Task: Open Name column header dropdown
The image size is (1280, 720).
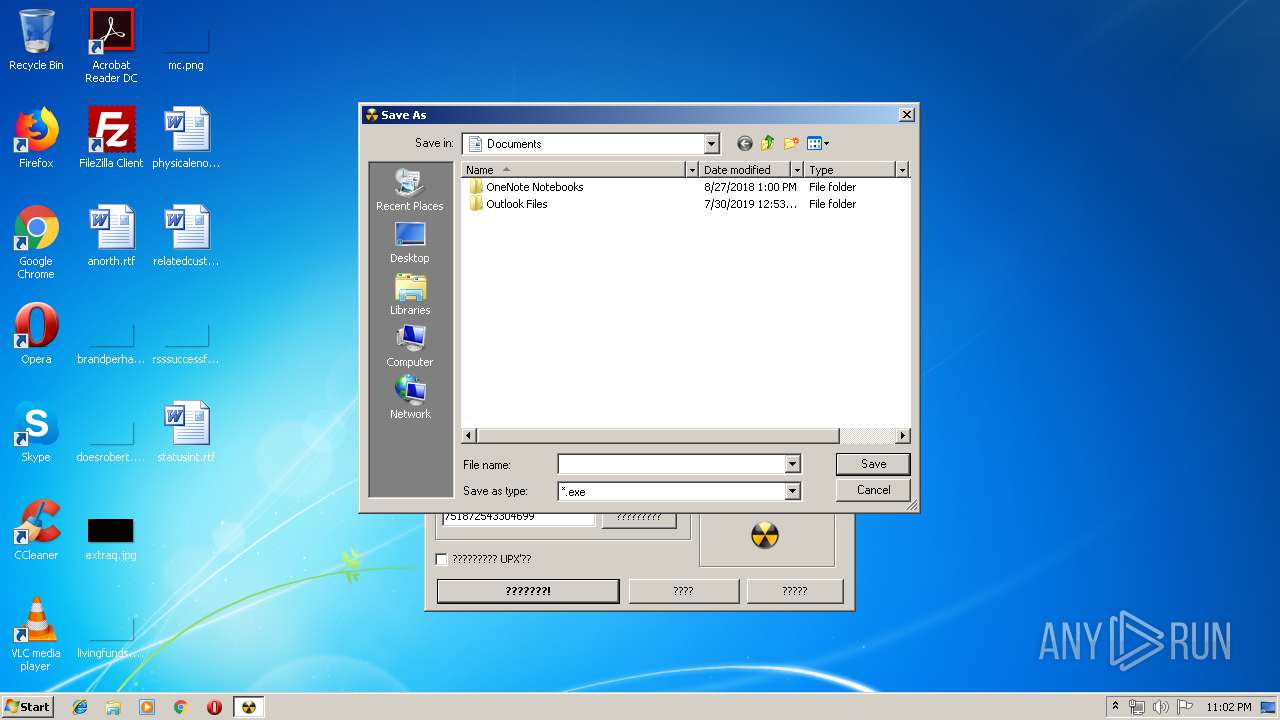Action: pos(691,170)
